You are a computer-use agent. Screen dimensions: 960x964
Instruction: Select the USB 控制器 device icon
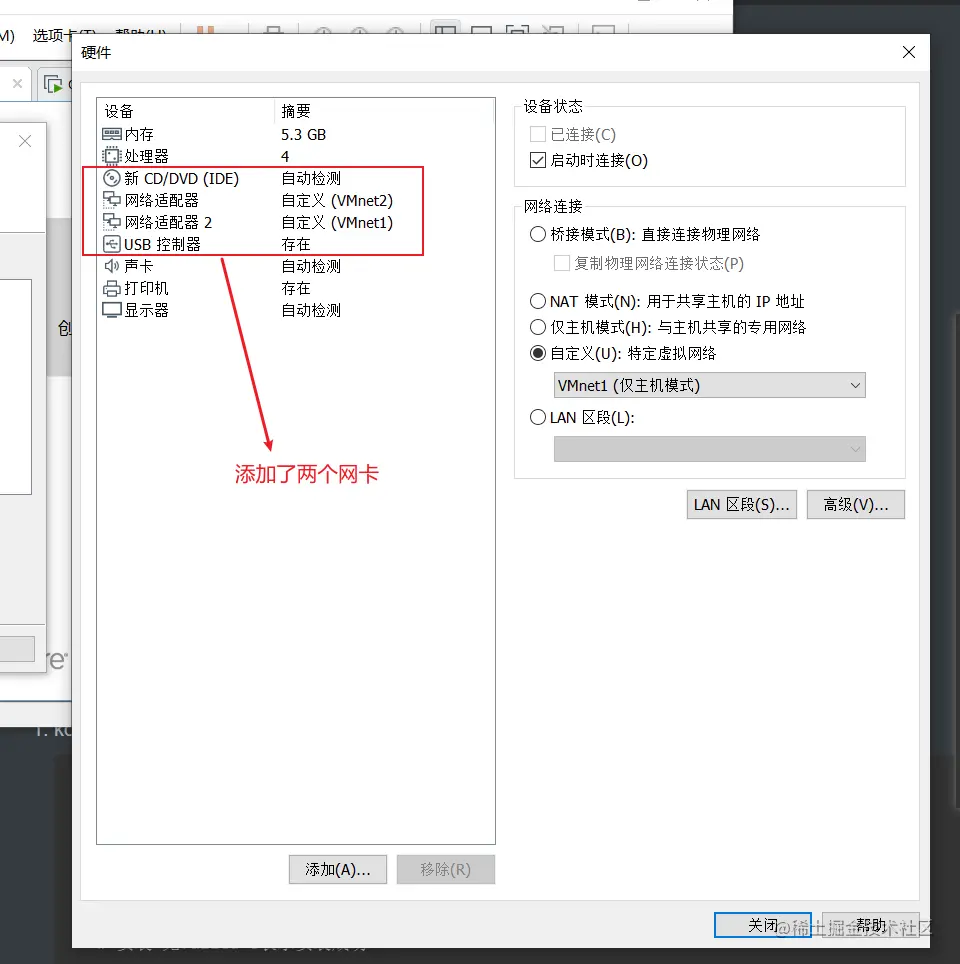[x=111, y=244]
